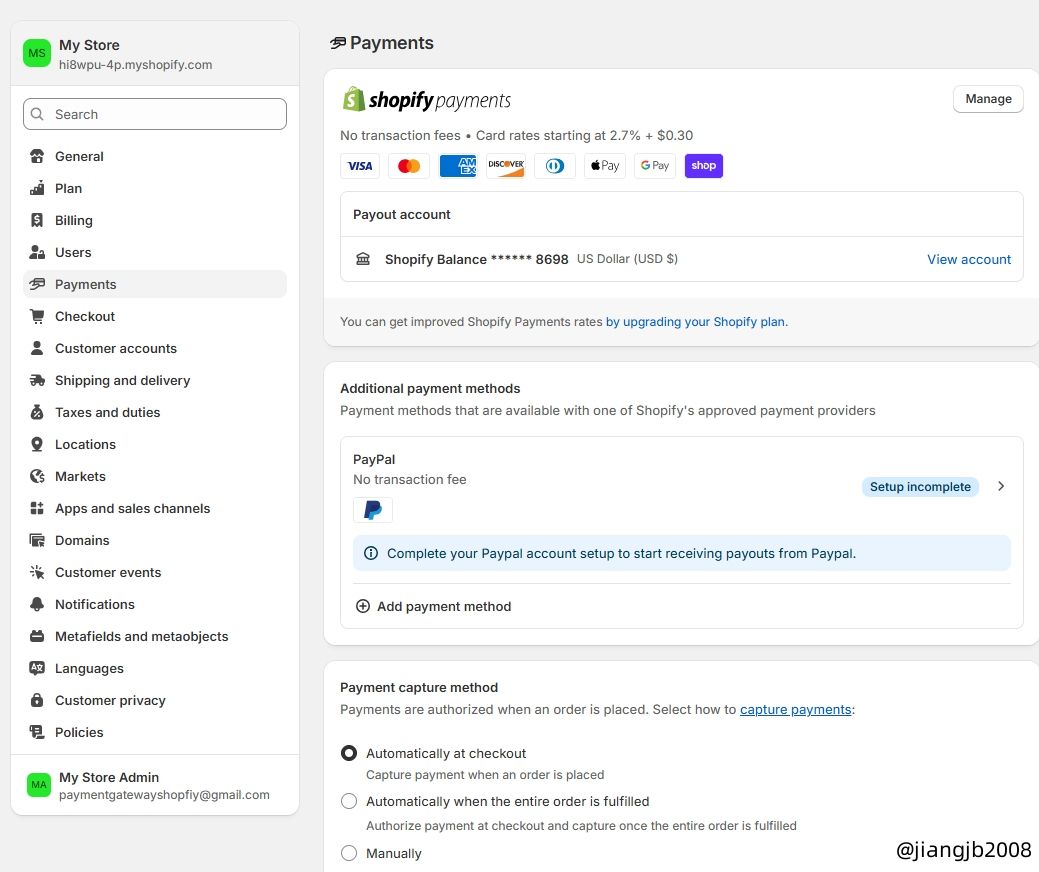Click the Checkout cart icon
The image size is (1039, 872).
37,316
